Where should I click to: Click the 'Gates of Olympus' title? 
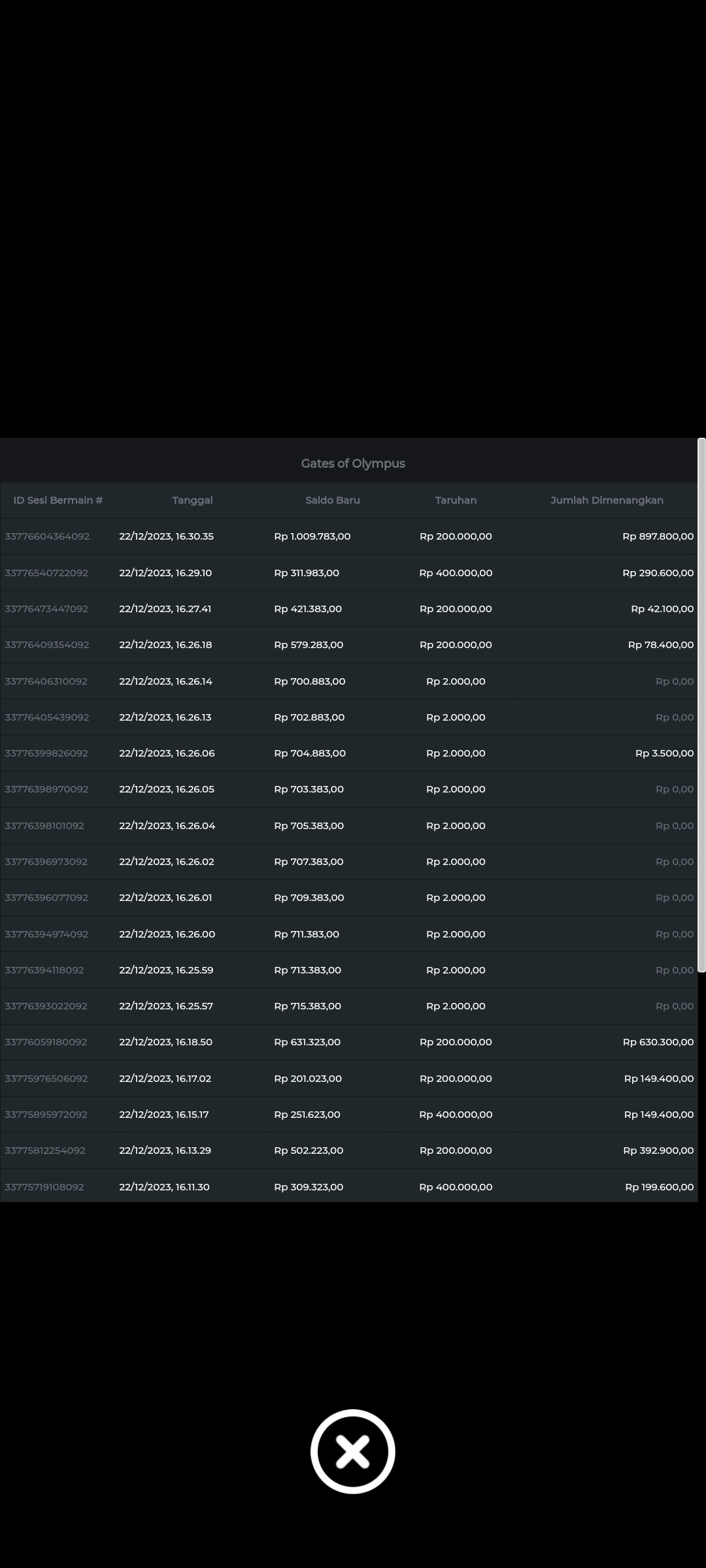click(x=353, y=463)
